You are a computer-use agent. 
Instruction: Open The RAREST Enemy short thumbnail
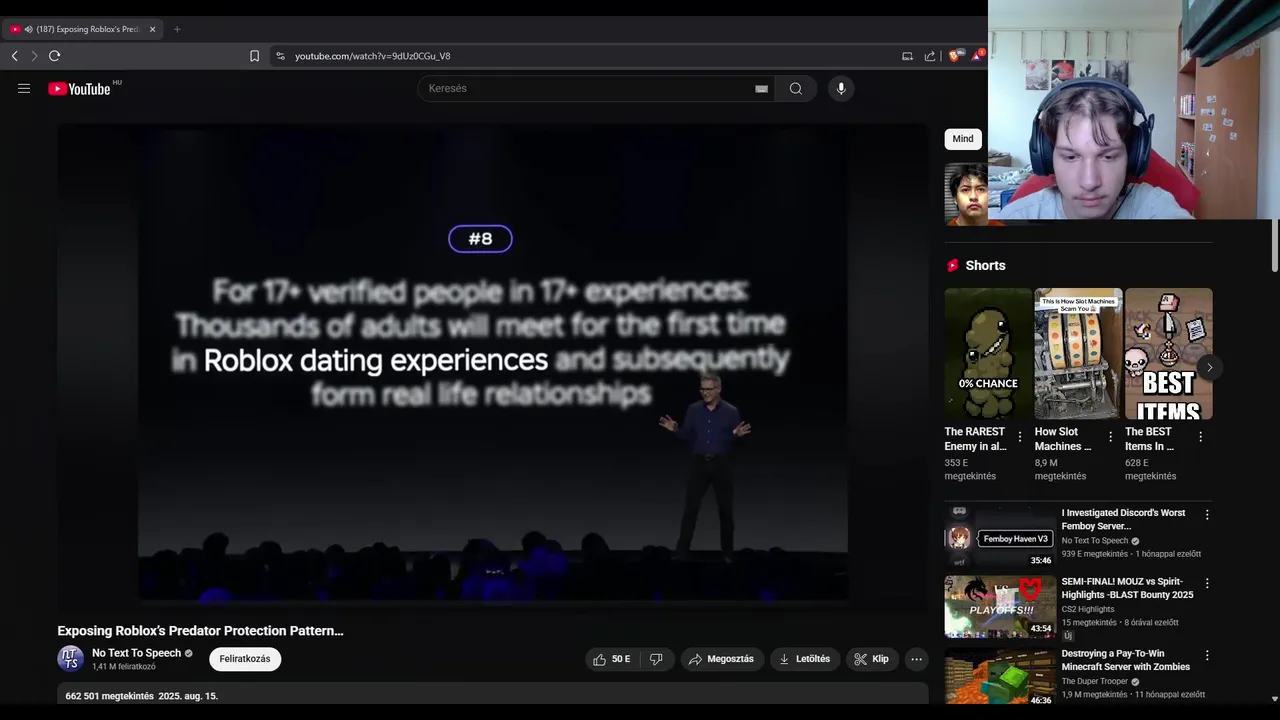[x=988, y=354]
